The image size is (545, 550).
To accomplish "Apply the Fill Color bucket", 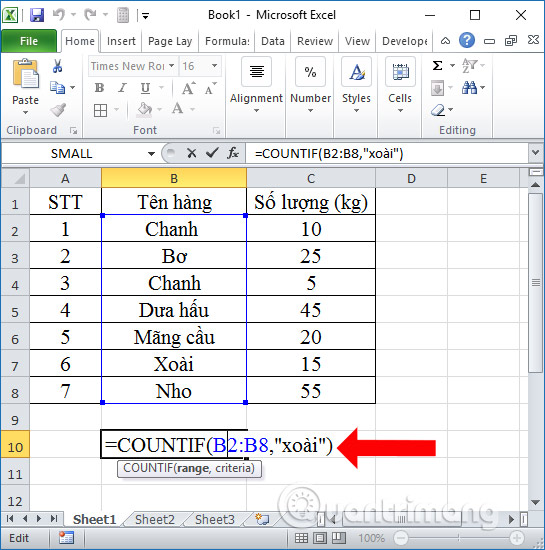I will (144, 109).
